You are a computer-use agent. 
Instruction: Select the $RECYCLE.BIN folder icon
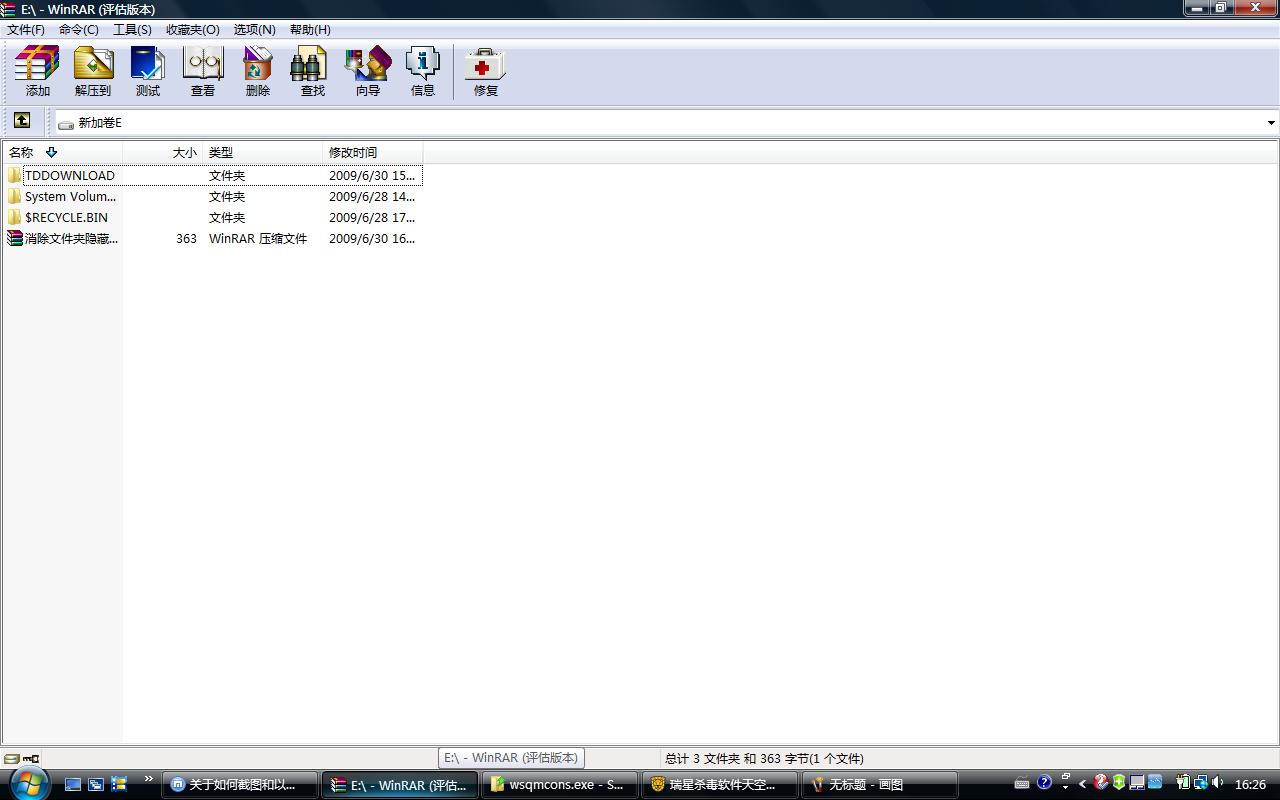click(x=14, y=217)
